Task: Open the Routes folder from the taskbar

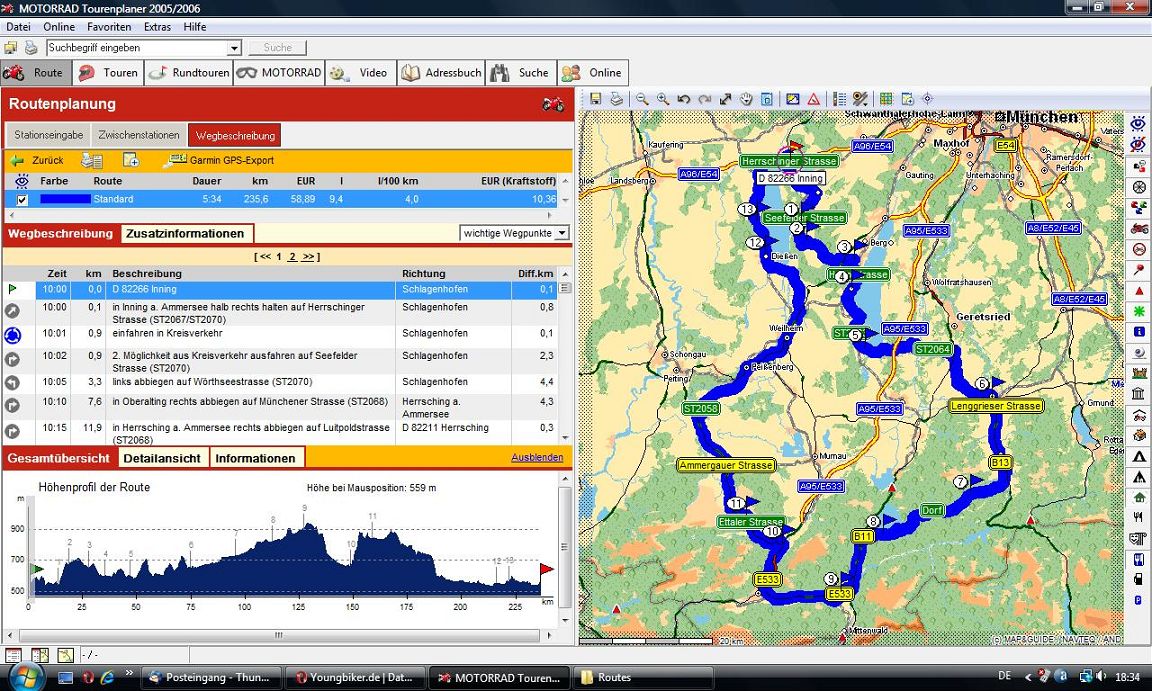Action: (643, 677)
